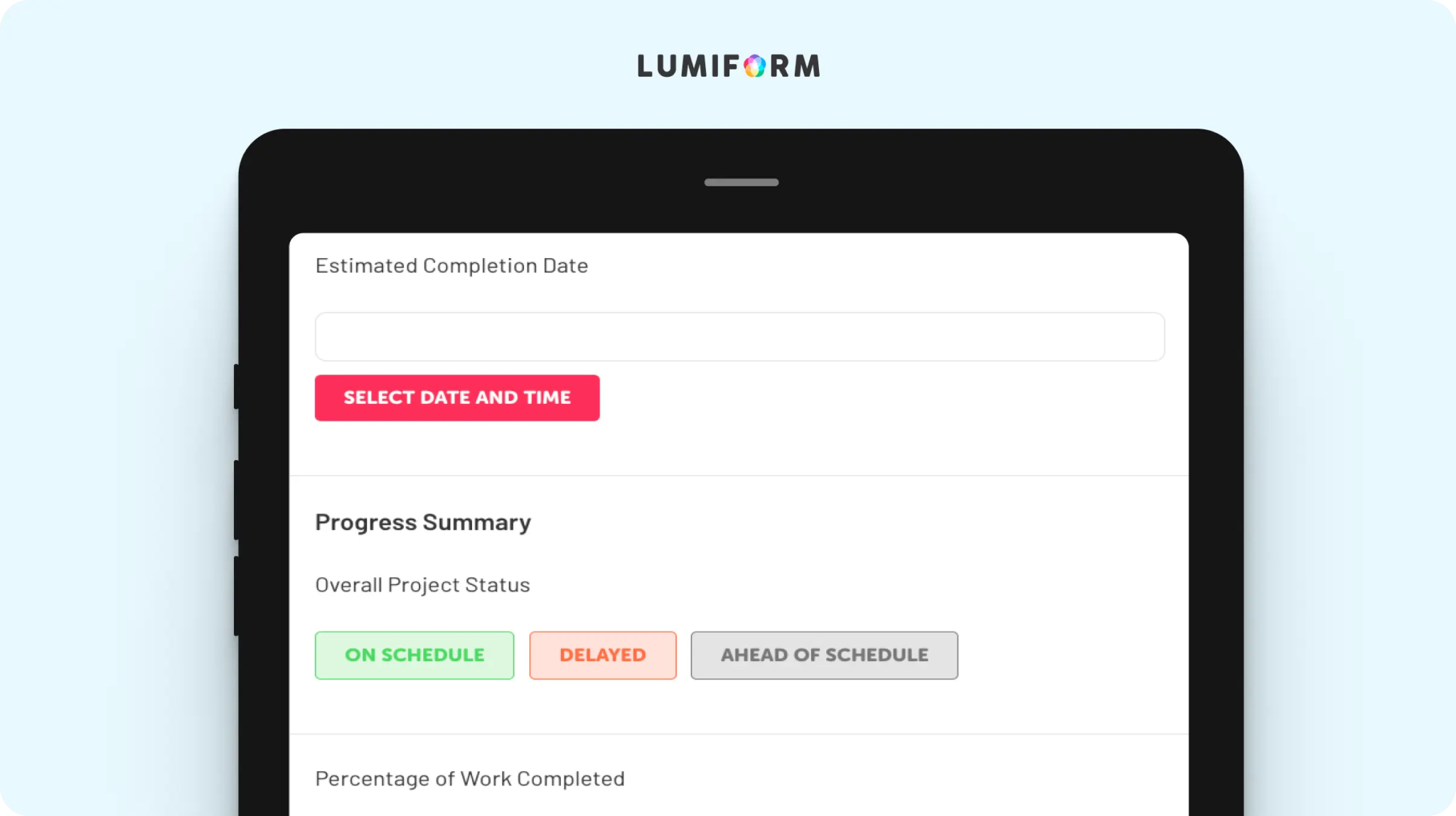Image resolution: width=1456 pixels, height=816 pixels.
Task: Select the DELAYED status option
Action: tap(603, 655)
